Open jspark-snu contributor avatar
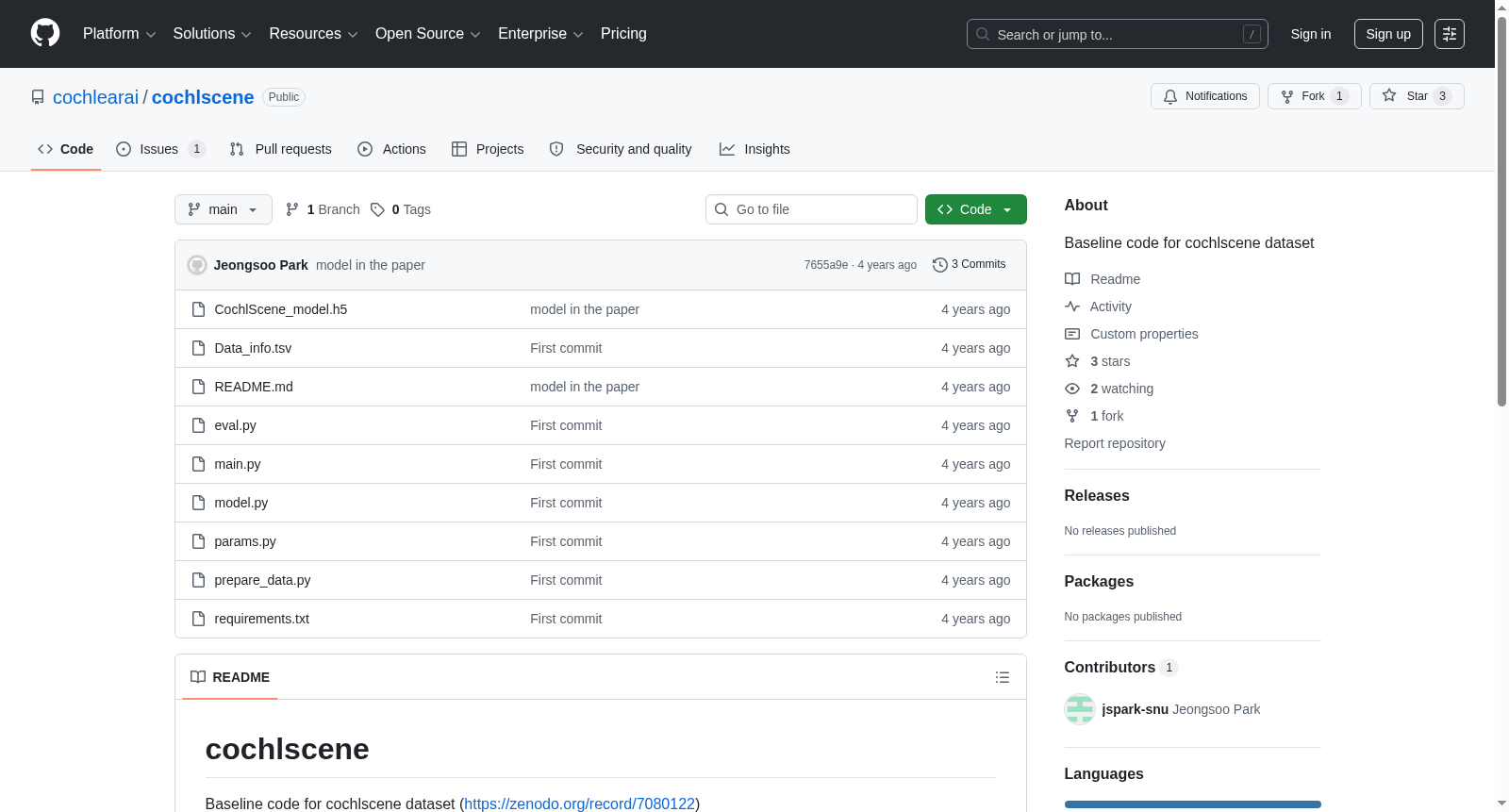 click(1080, 709)
